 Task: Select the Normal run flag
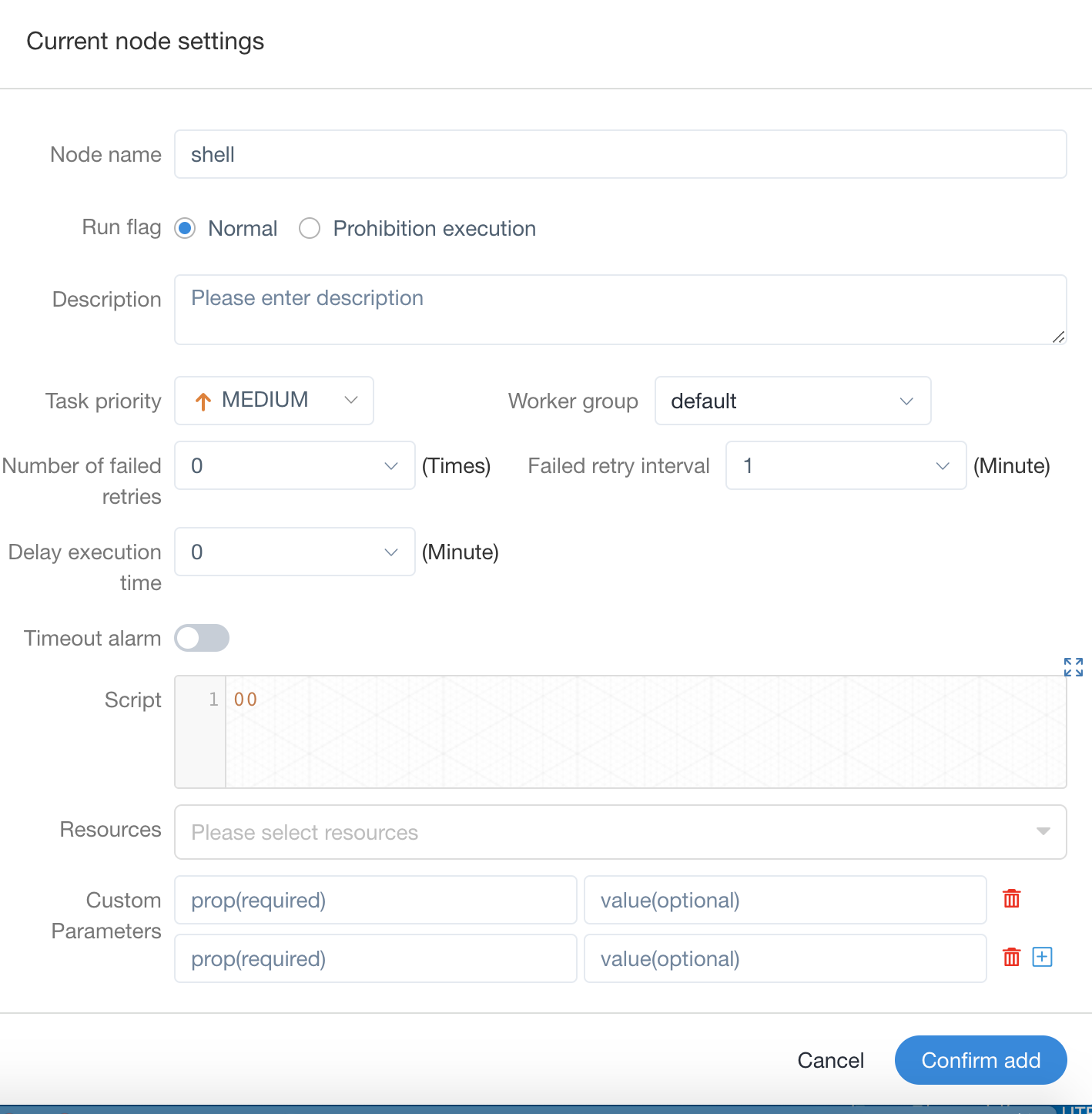click(185, 229)
